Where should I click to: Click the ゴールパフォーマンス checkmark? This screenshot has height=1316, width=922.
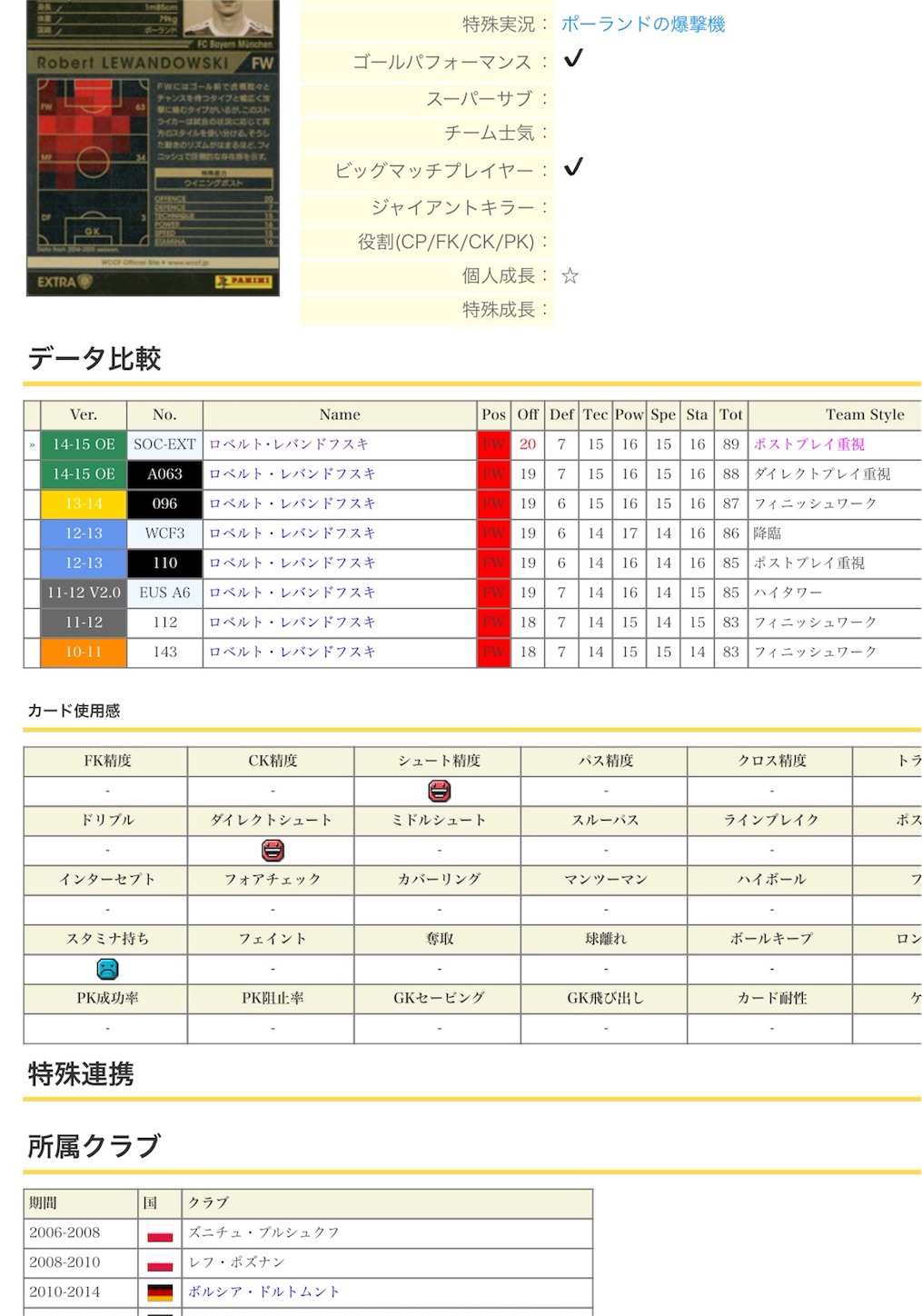573,59
